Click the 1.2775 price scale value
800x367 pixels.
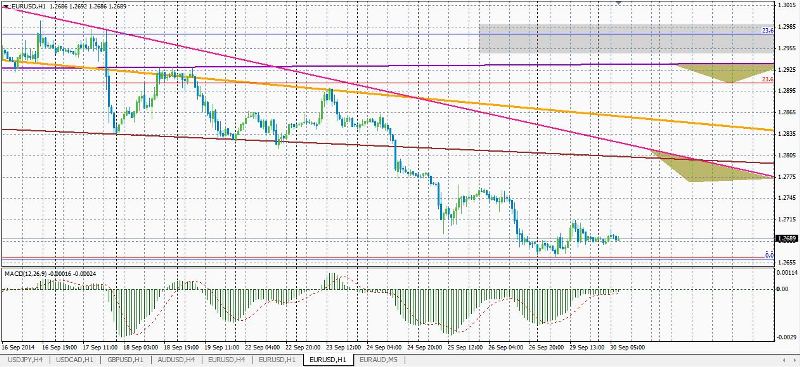pos(786,177)
